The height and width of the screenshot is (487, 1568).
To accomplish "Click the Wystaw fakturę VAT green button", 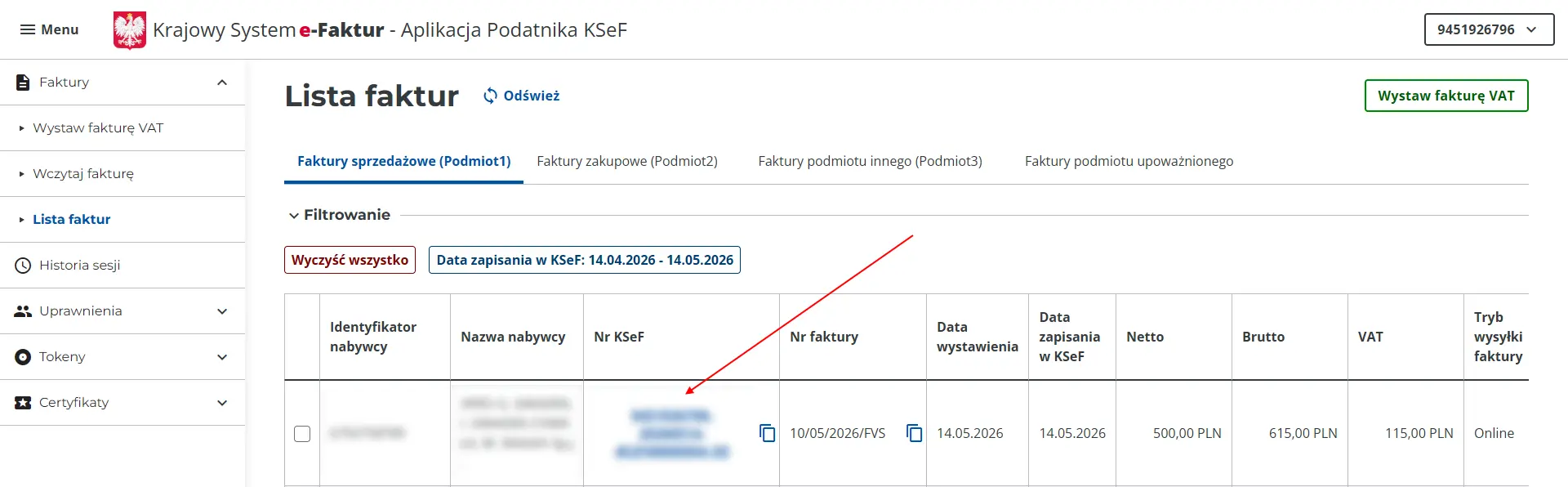I will pyautogui.click(x=1446, y=96).
